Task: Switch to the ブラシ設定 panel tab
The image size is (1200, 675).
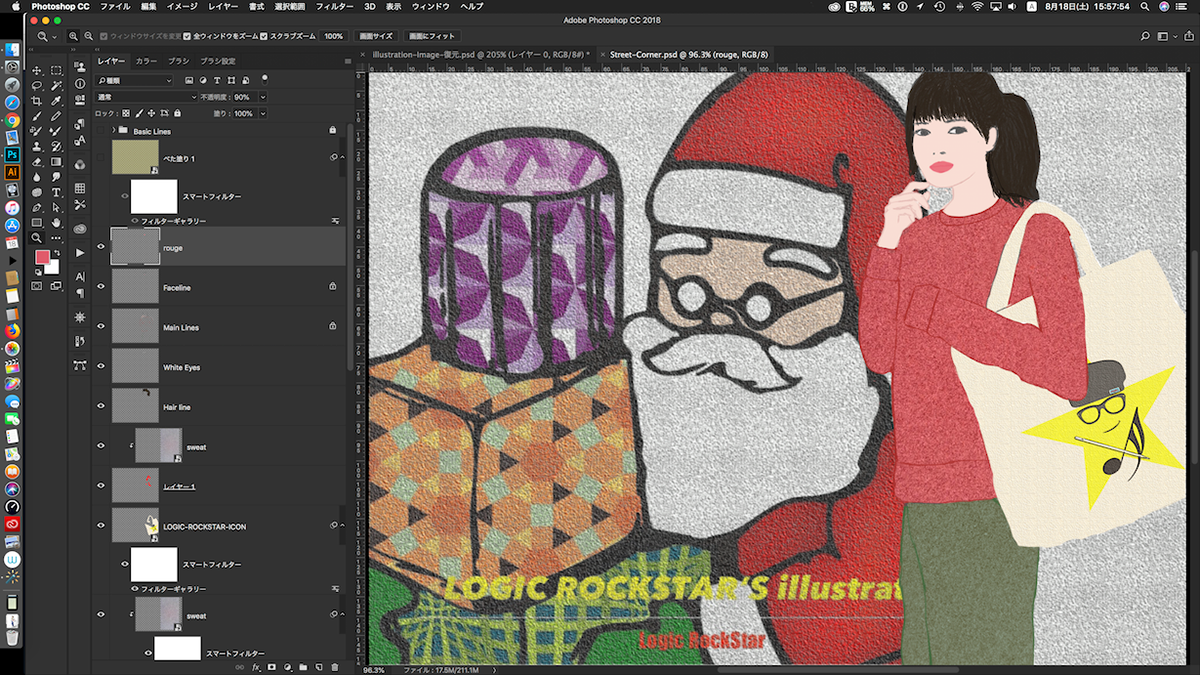Action: point(217,61)
